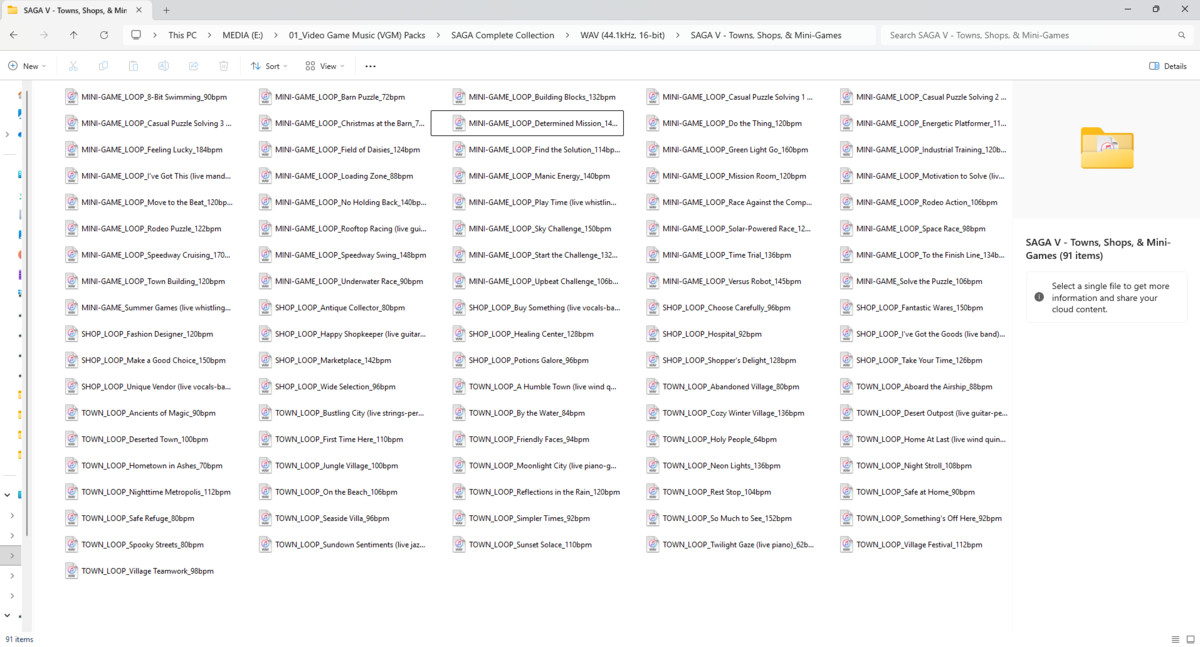Viewport: 1200px width, 647px height.
Task: Switch to details list view in status bar
Action: [1175, 639]
